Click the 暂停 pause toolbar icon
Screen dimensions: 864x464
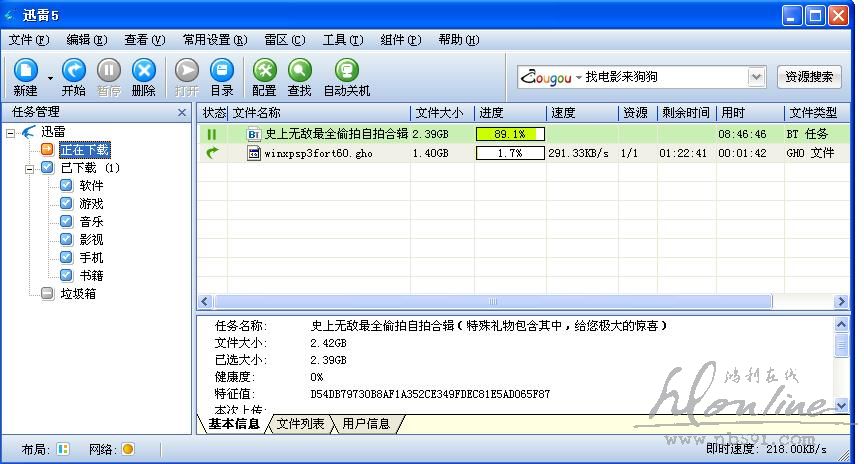click(x=109, y=71)
